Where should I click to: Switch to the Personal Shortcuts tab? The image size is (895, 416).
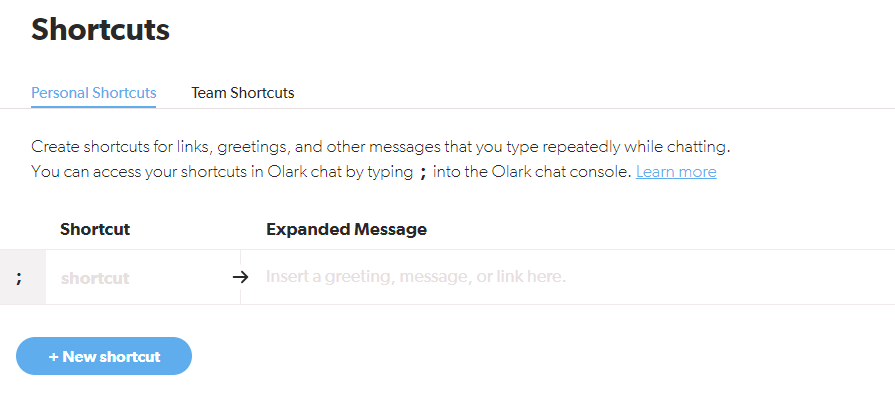pyautogui.click(x=93, y=93)
